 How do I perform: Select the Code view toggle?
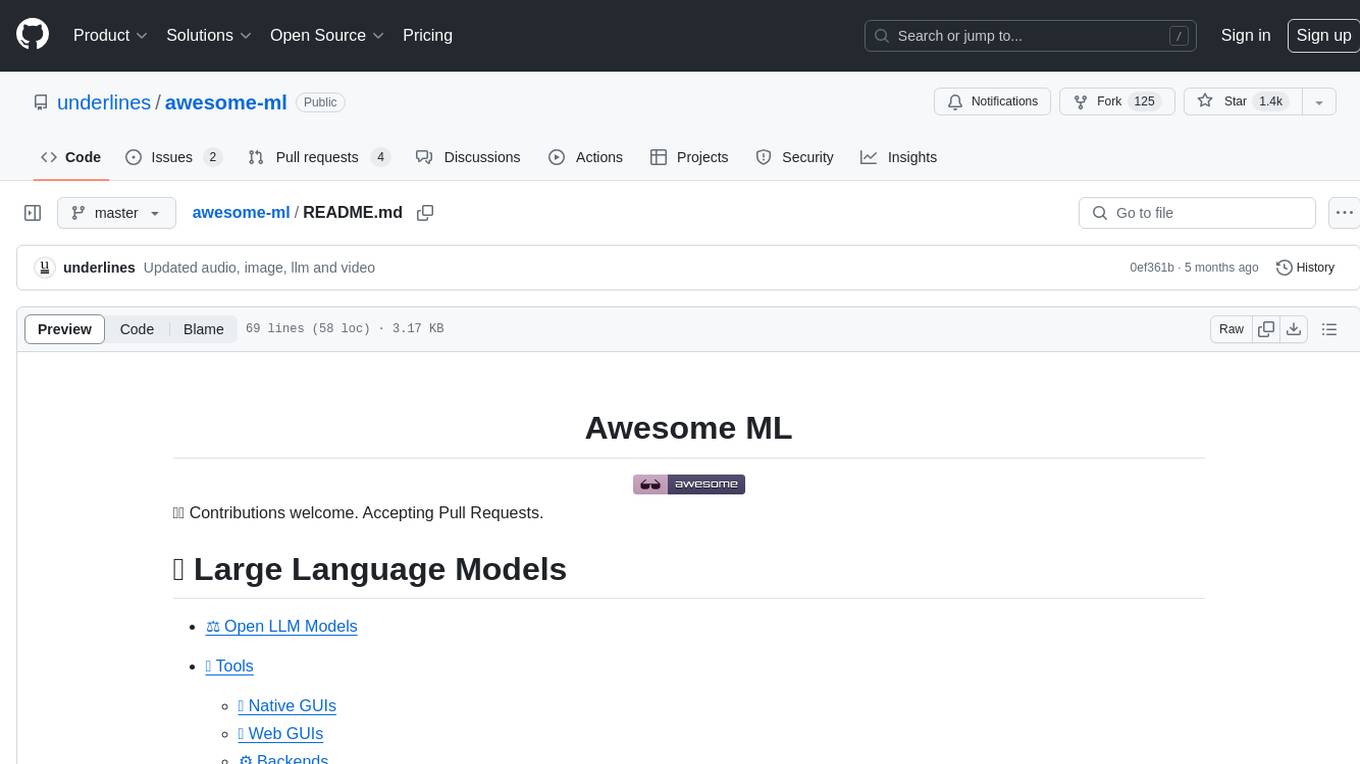click(x=137, y=329)
